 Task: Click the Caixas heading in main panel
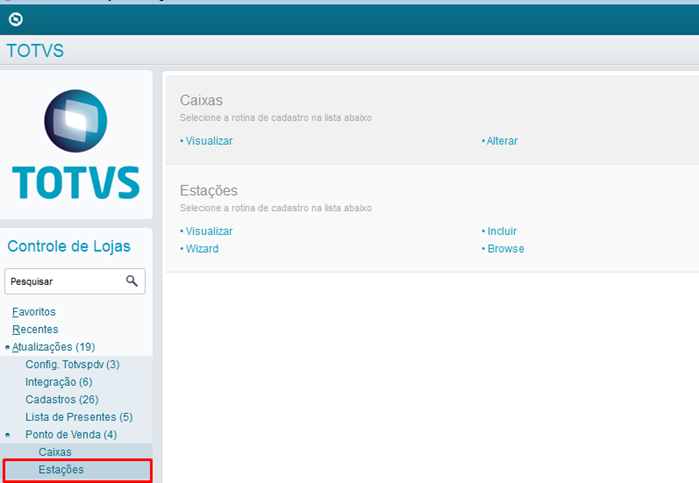click(201, 100)
